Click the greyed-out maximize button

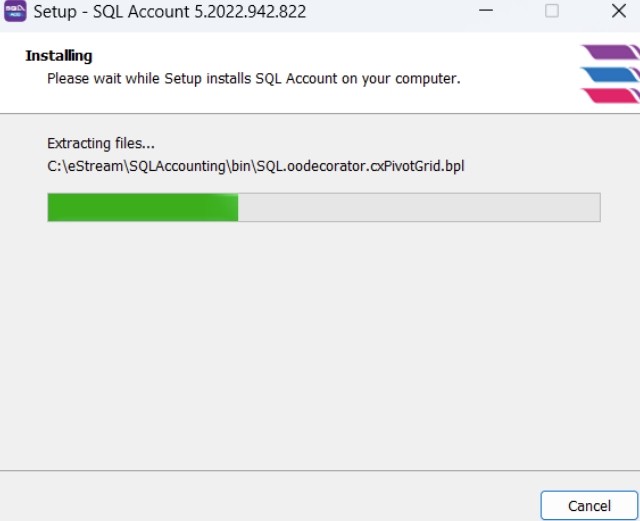[x=551, y=12]
